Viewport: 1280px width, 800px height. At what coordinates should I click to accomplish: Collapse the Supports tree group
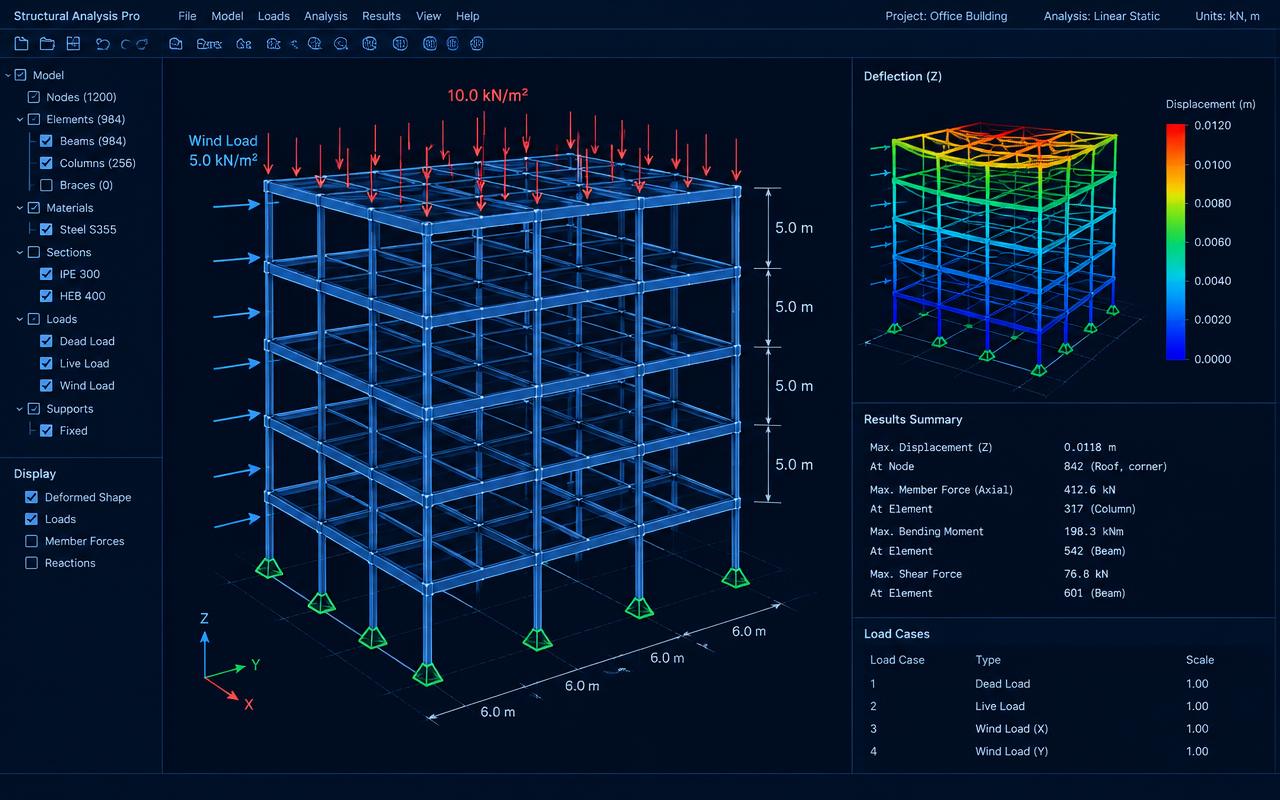[x=20, y=409]
